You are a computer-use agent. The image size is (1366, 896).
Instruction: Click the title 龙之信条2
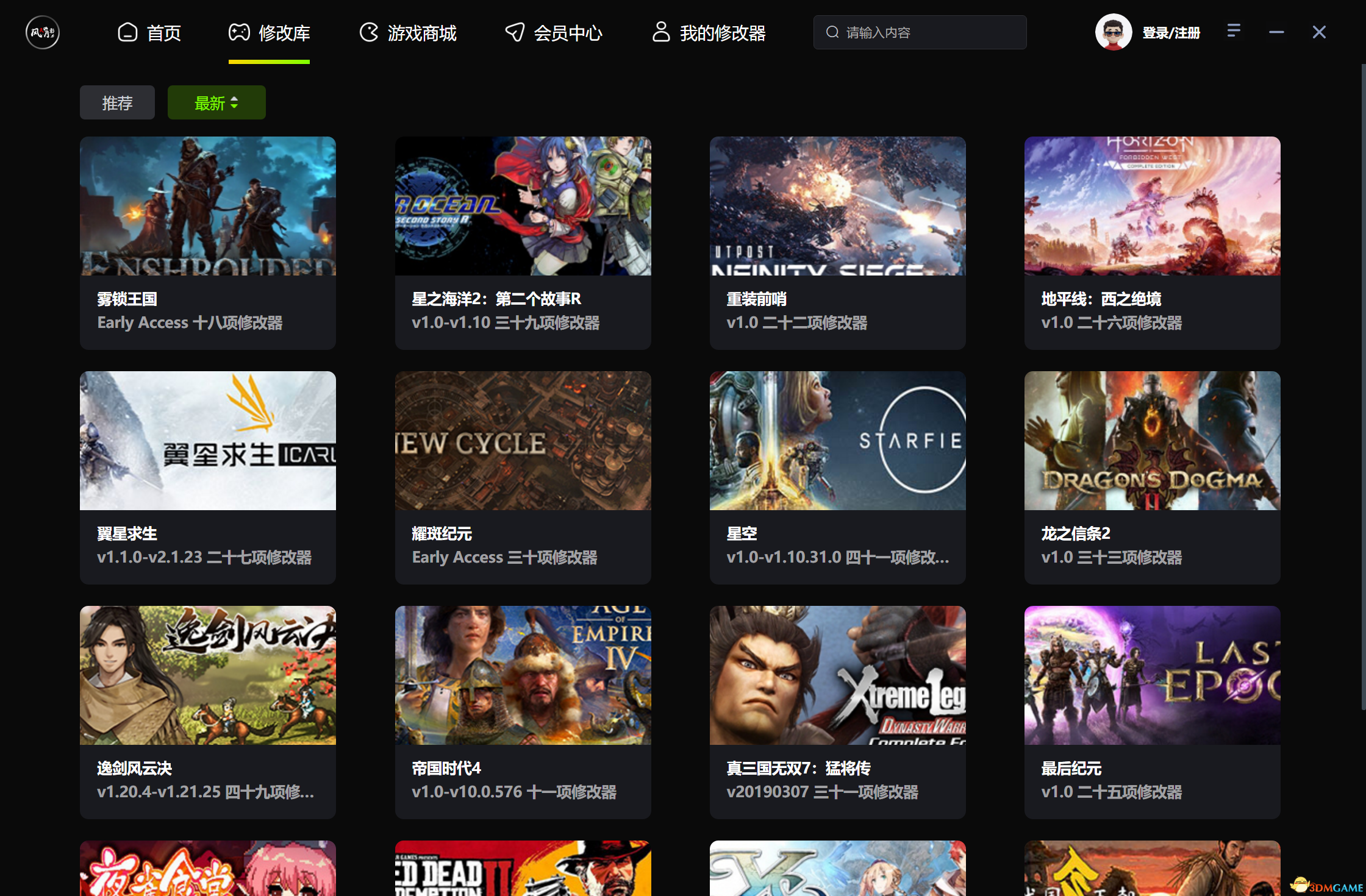(x=1076, y=533)
